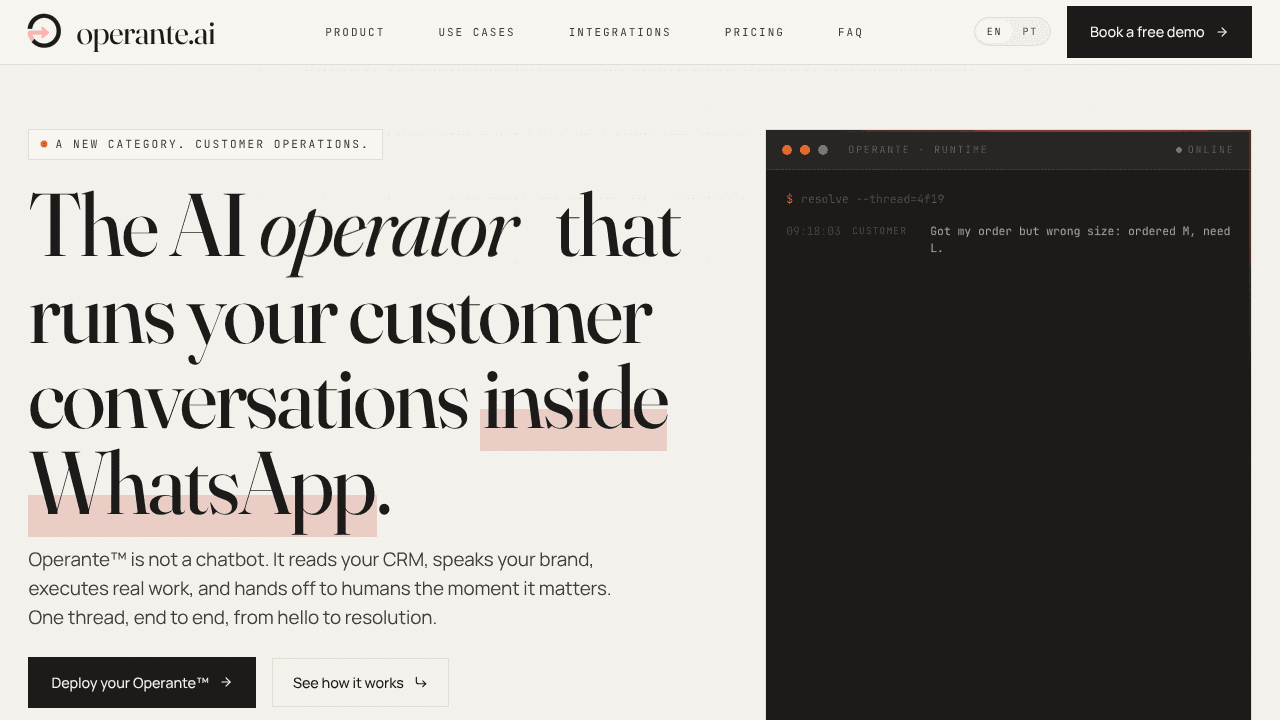Click See how it works button
Viewport: 1280px width, 720px height.
(360, 683)
